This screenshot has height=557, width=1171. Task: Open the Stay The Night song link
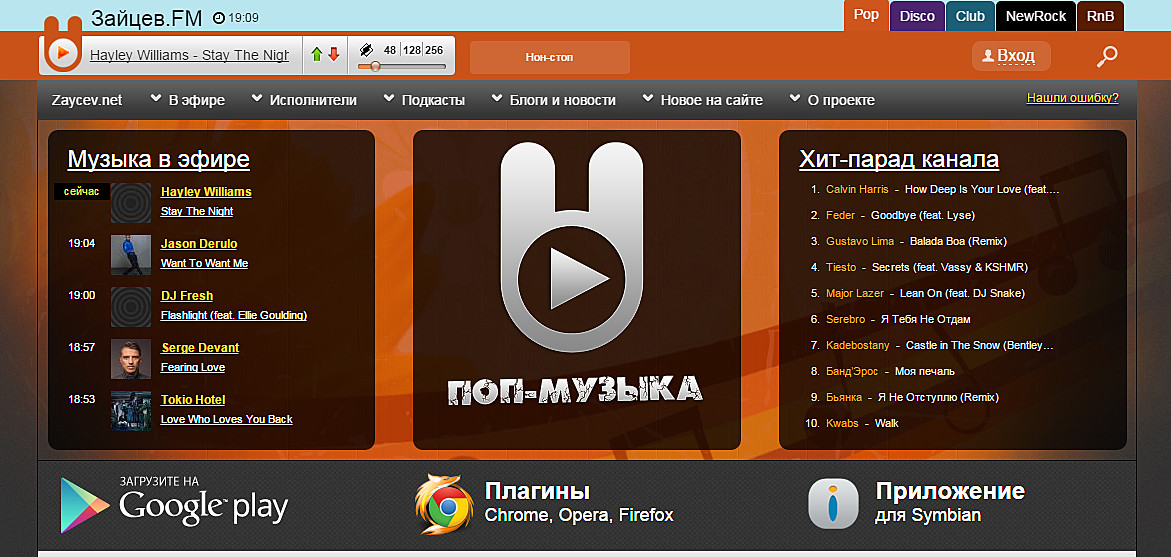pyautogui.click(x=197, y=211)
